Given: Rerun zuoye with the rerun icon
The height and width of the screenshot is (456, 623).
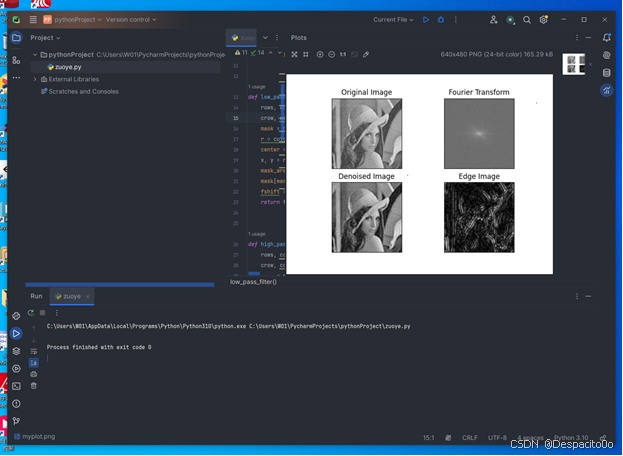Looking at the screenshot, I should [x=31, y=313].
